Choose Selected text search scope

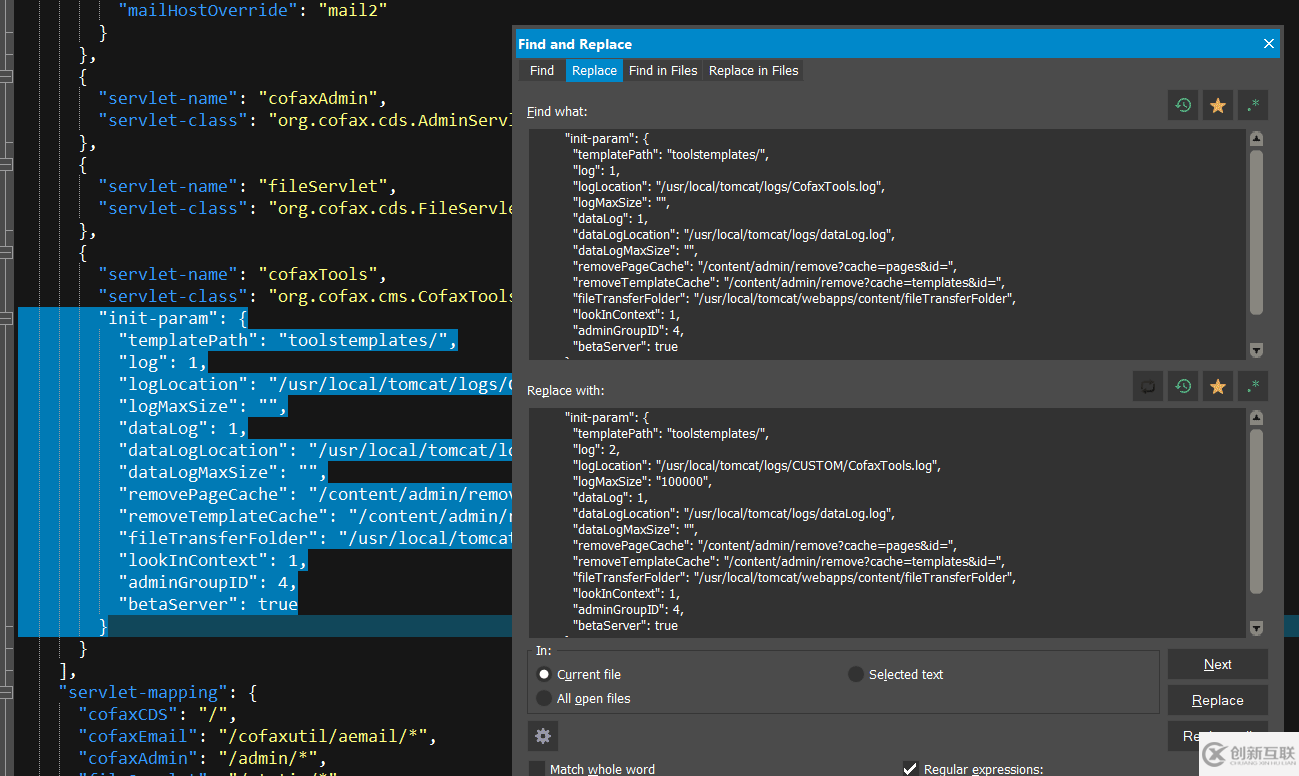[856, 675]
